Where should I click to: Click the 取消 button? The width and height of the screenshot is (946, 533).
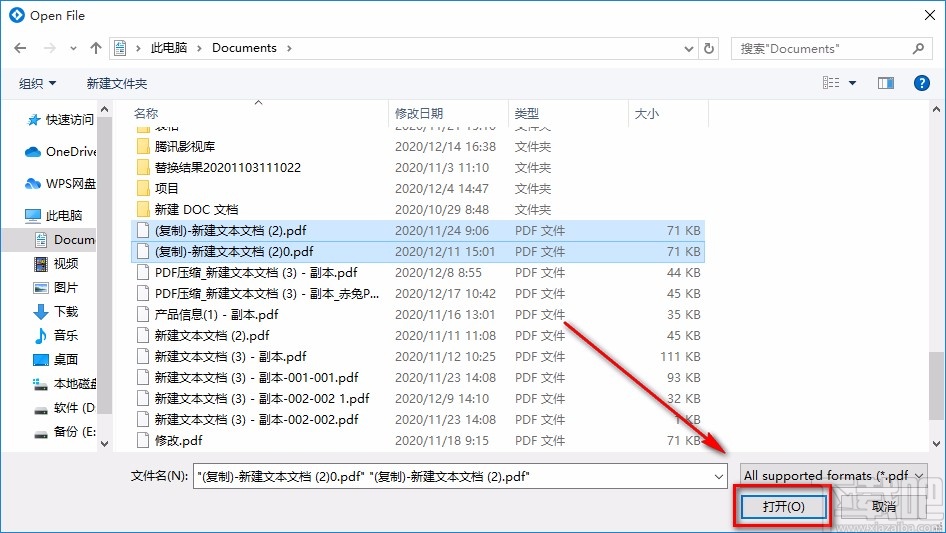tap(884, 506)
